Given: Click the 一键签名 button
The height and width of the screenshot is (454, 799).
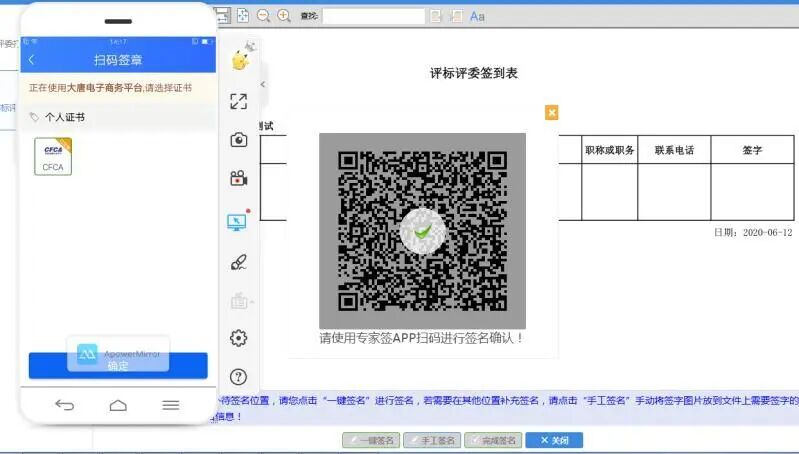Looking at the screenshot, I should [x=371, y=440].
